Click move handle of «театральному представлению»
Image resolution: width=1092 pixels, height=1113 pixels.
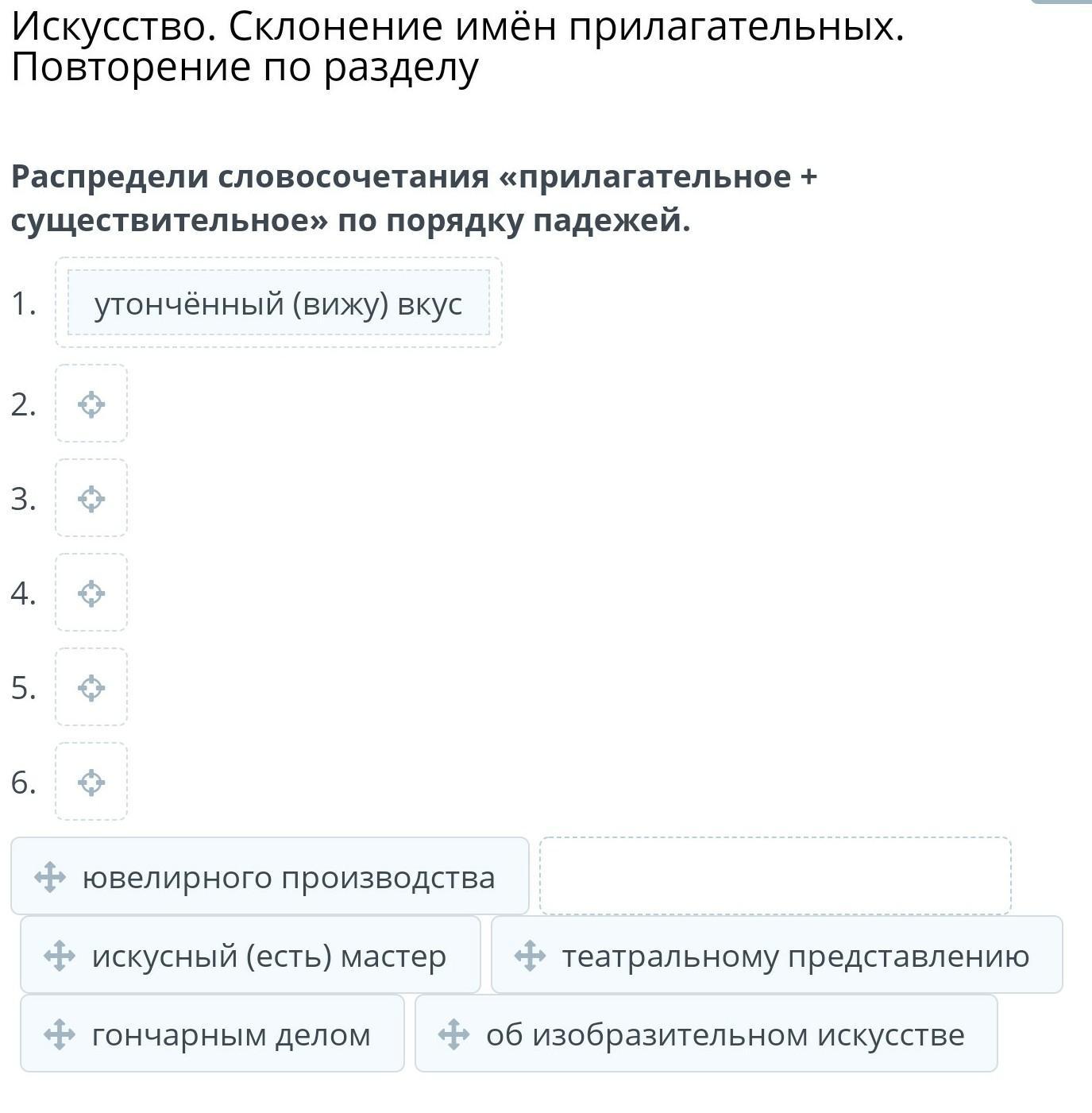(530, 956)
